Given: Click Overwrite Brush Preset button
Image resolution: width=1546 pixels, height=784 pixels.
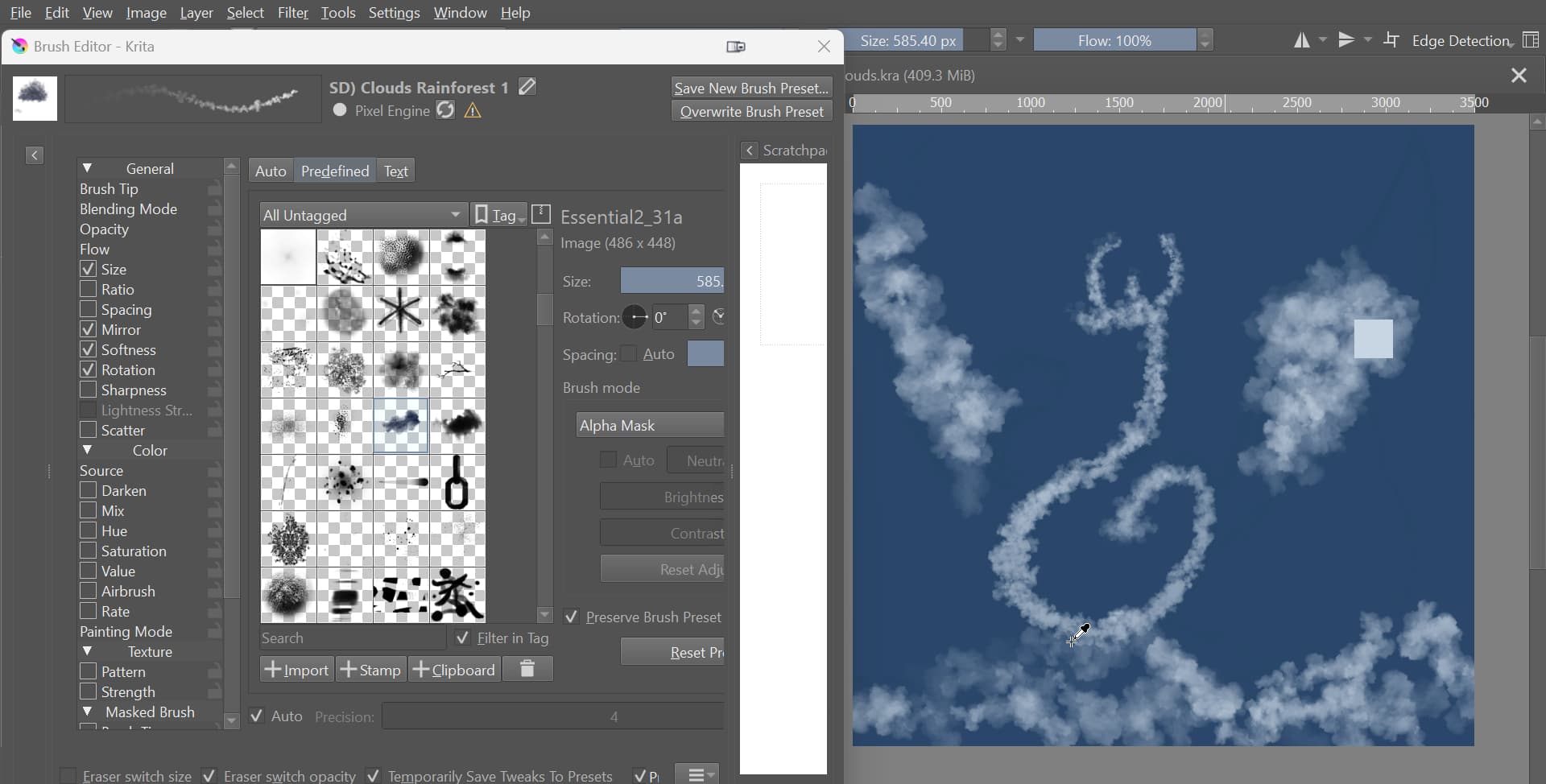Looking at the screenshot, I should (x=751, y=111).
